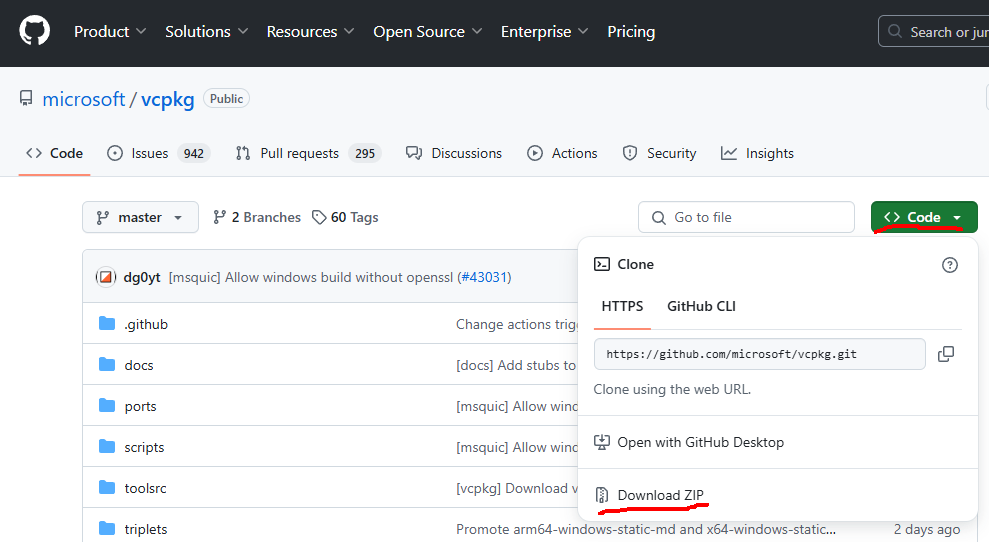This screenshot has width=989, height=542.
Task: Open the Discussions tab
Action: 454,153
